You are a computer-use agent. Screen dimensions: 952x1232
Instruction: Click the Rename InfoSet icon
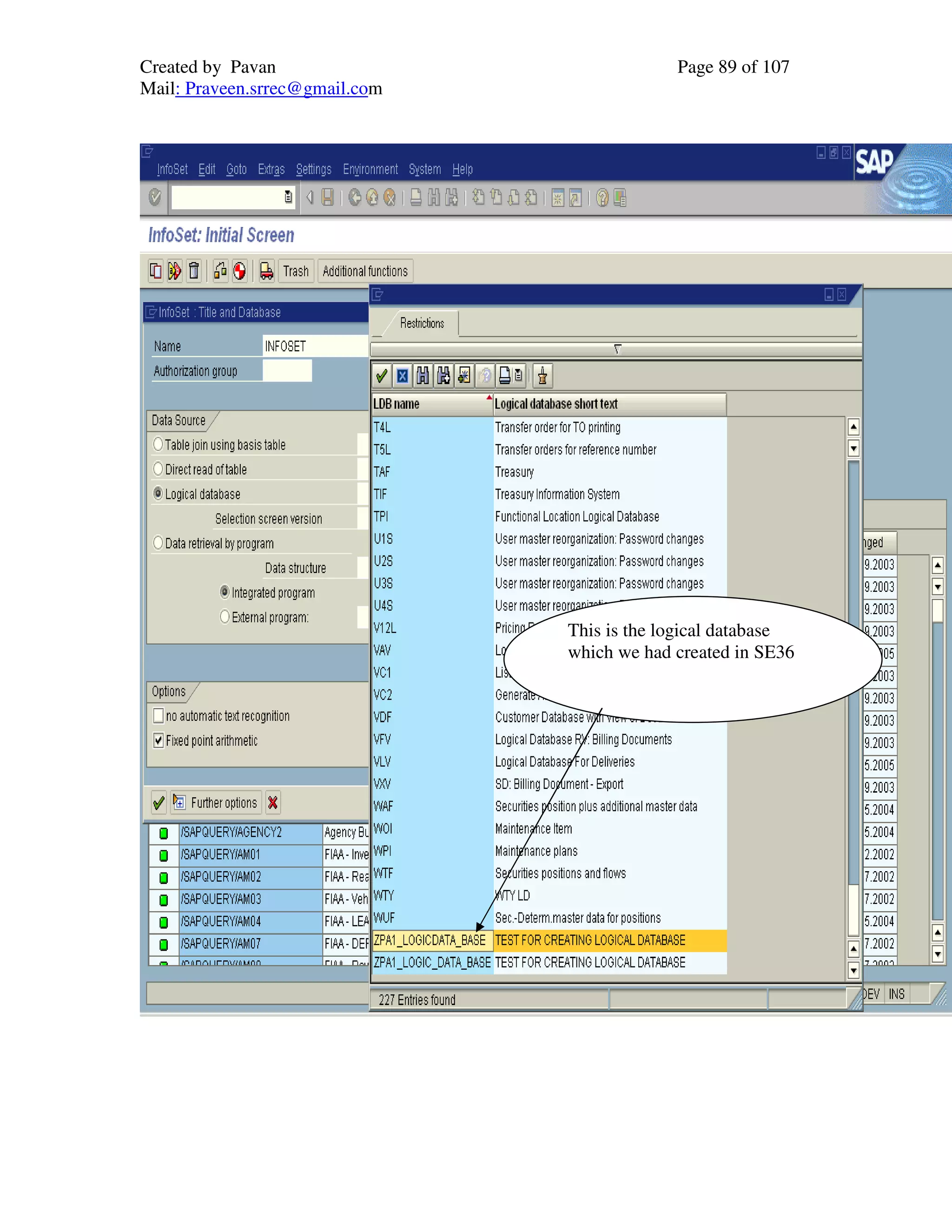[x=174, y=271]
